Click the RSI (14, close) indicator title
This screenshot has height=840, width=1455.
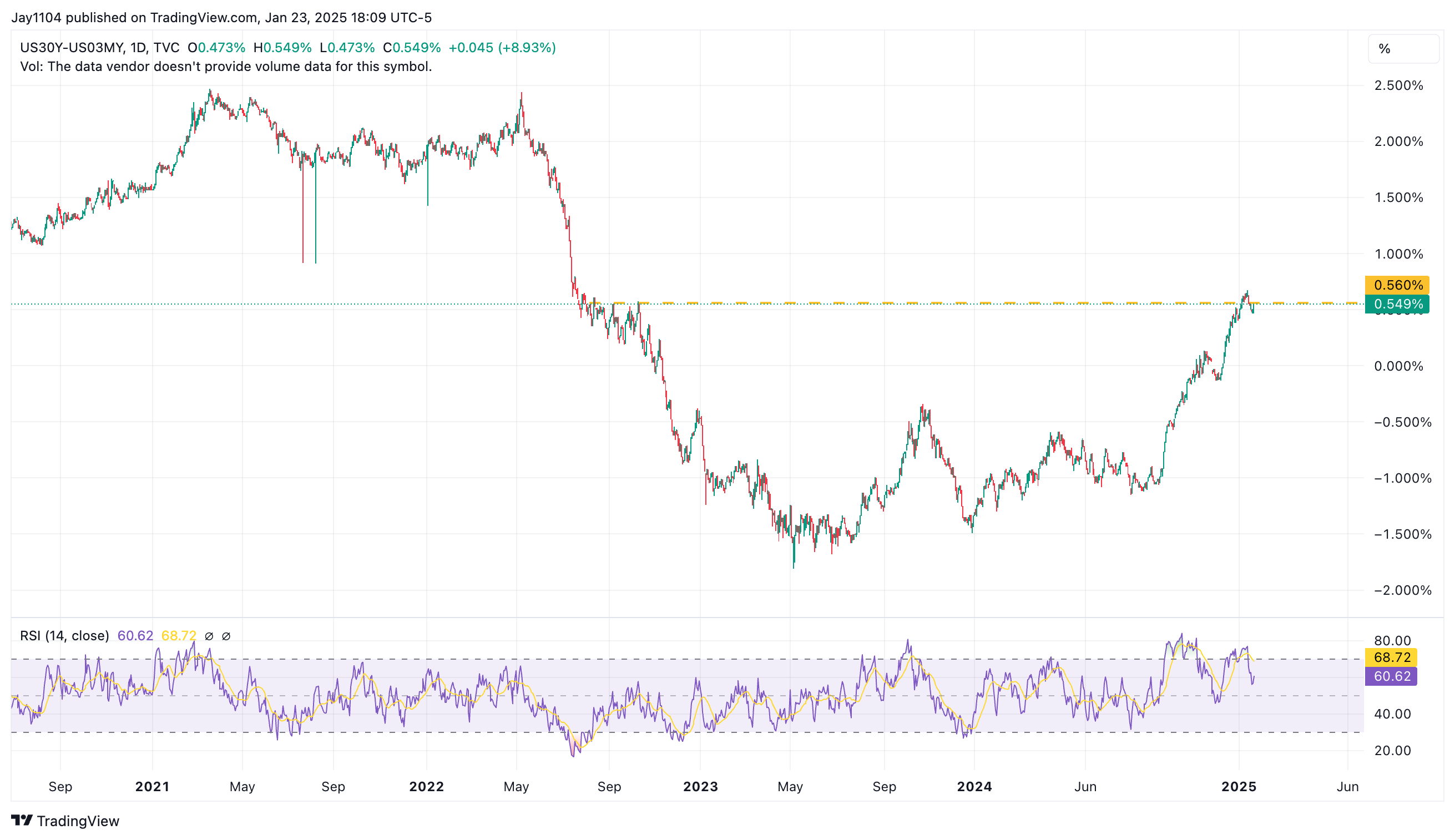pyautogui.click(x=64, y=635)
